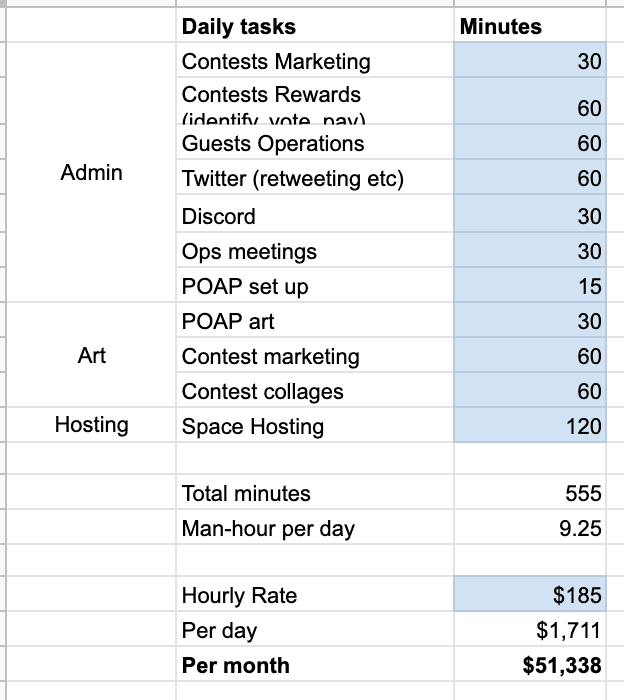
Task: Click the 15 minutes cell for POAP set up
Action: click(x=530, y=287)
